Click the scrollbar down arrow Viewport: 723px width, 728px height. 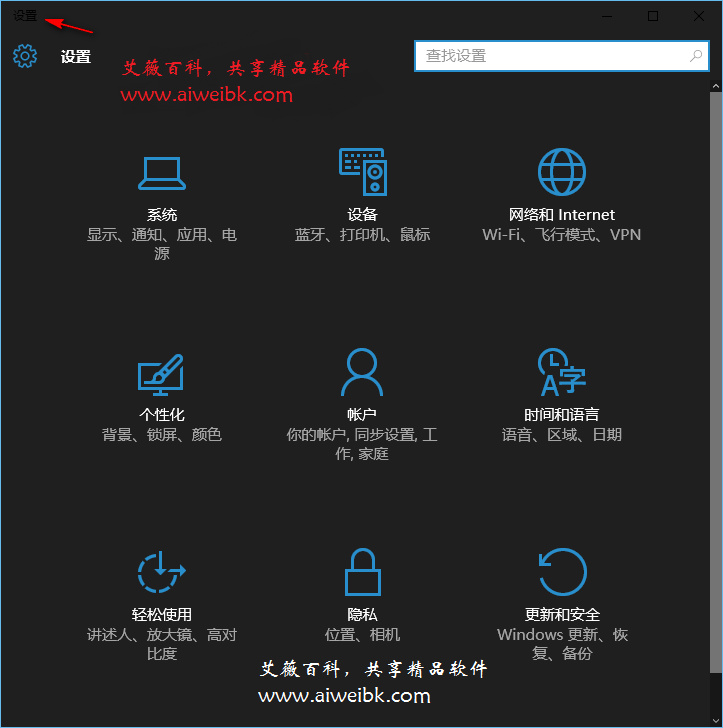(x=716, y=722)
